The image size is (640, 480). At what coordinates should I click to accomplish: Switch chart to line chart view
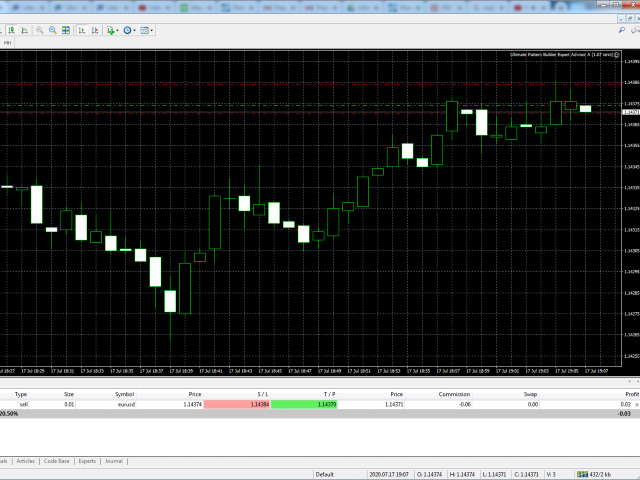point(25,30)
